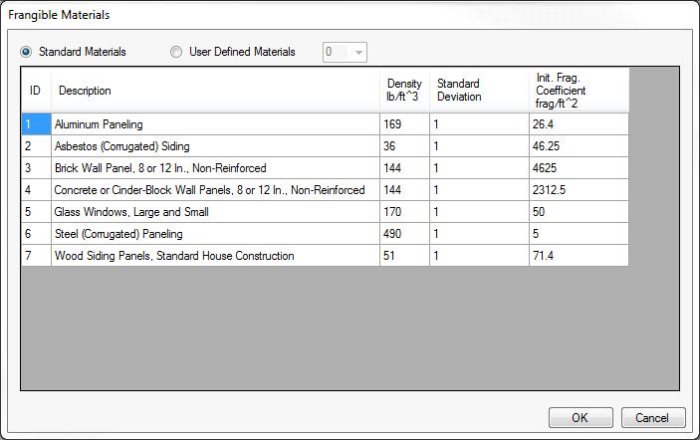Image resolution: width=700 pixels, height=440 pixels.
Task: Select the Aluminum Paneling row
Action: tap(214, 124)
